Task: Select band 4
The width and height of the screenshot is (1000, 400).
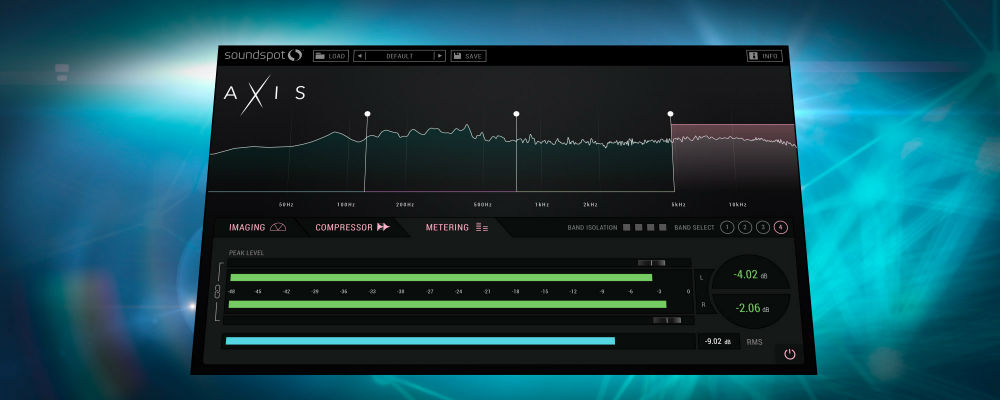Action: (781, 227)
